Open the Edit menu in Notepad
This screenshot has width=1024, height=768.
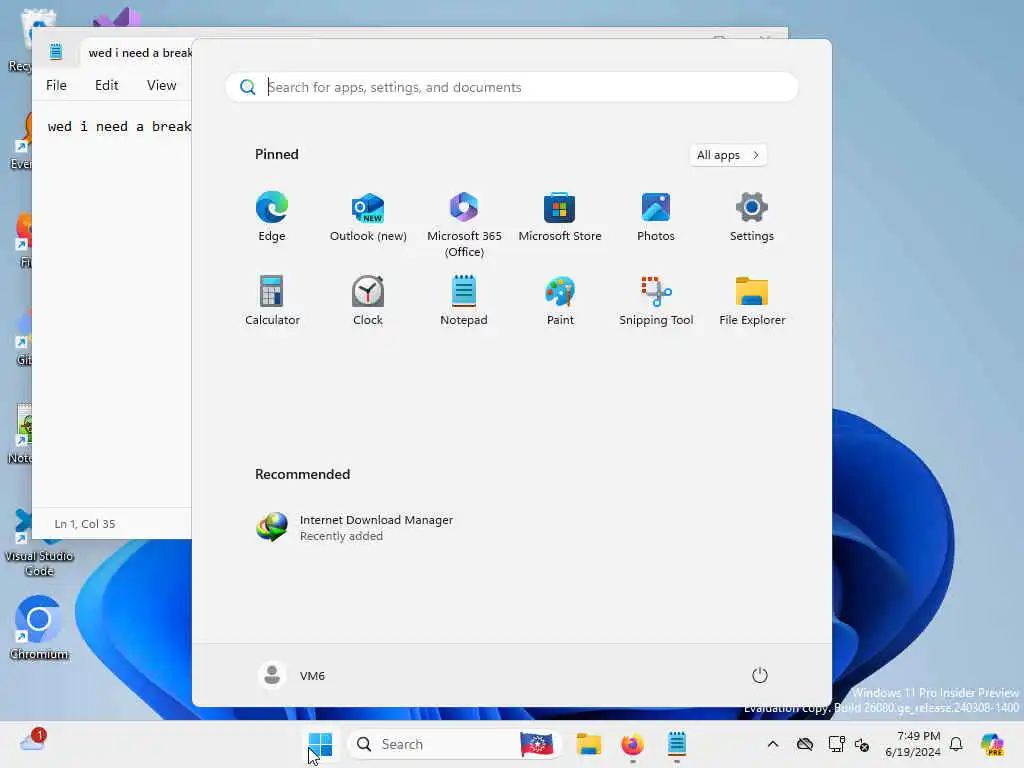click(106, 85)
